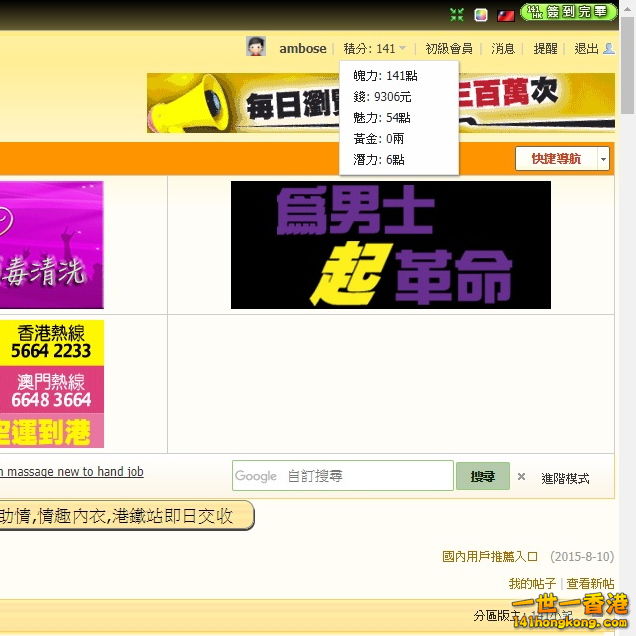The height and width of the screenshot is (636, 636).
Task: Click the vertical page scrollbar thumb
Action: tap(627, 65)
